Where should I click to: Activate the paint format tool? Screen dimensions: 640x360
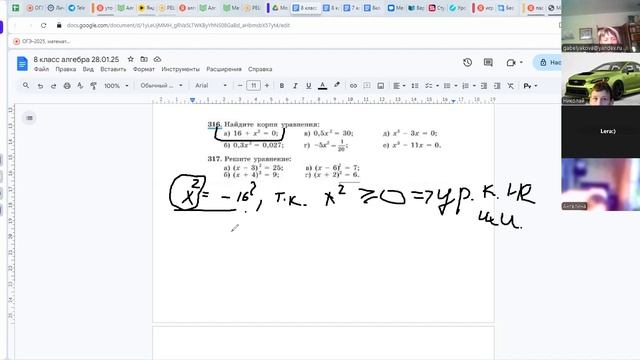tap(93, 86)
